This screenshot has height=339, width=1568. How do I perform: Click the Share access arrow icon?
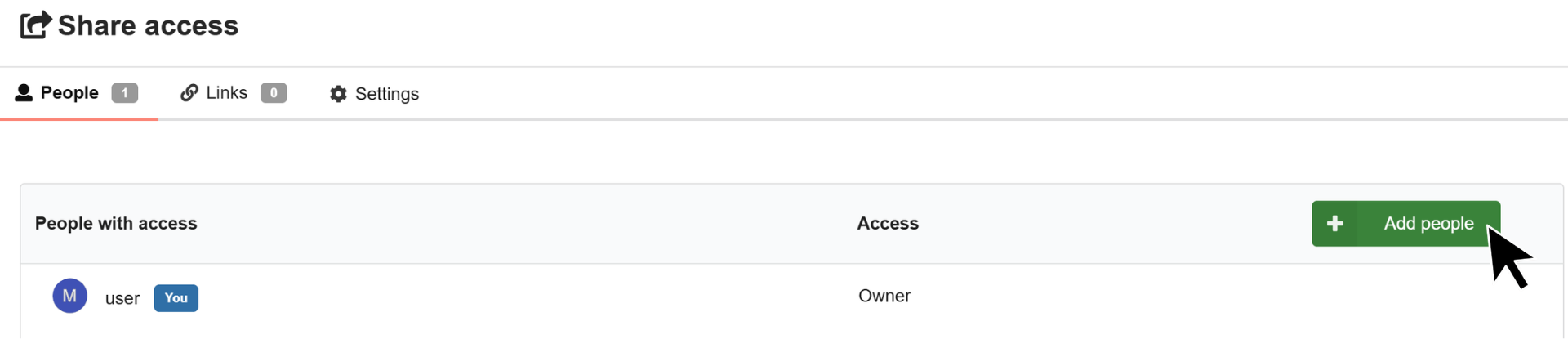tap(36, 25)
